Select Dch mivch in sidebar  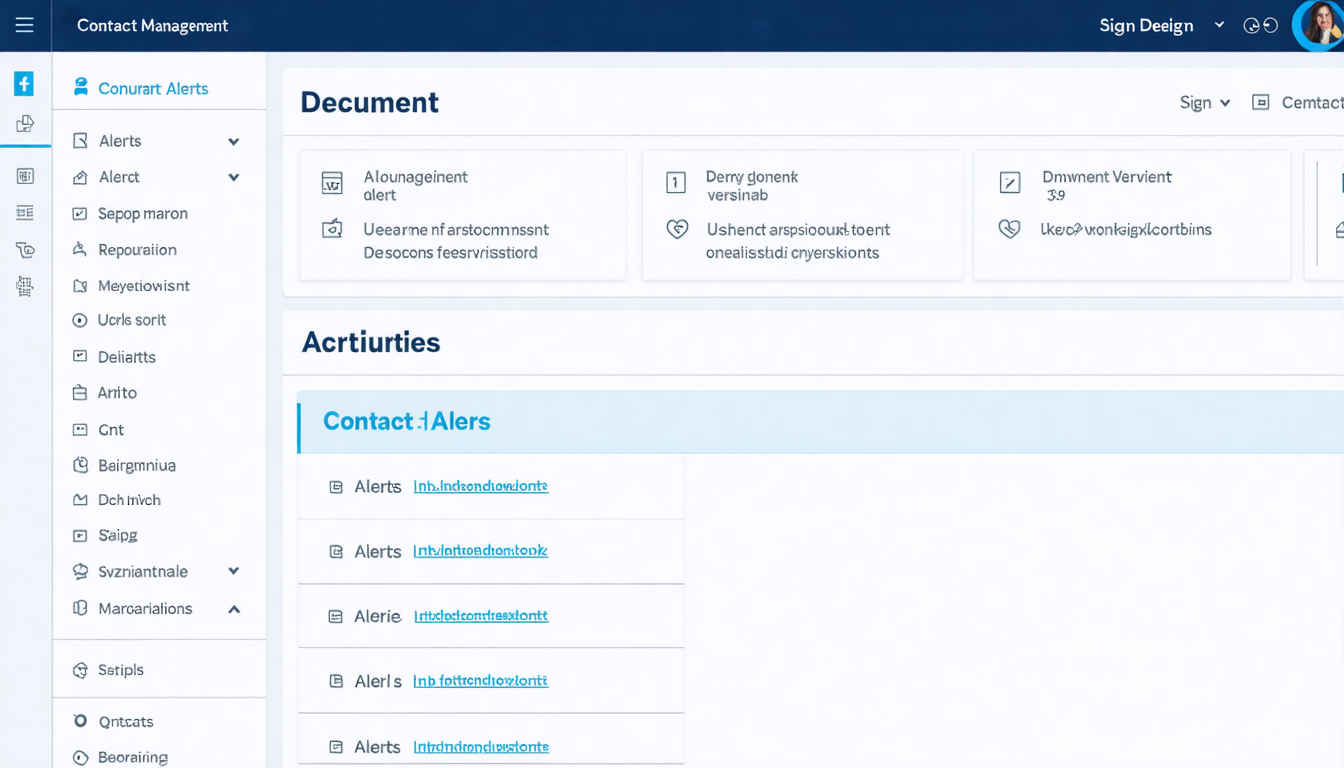pyautogui.click(x=129, y=500)
